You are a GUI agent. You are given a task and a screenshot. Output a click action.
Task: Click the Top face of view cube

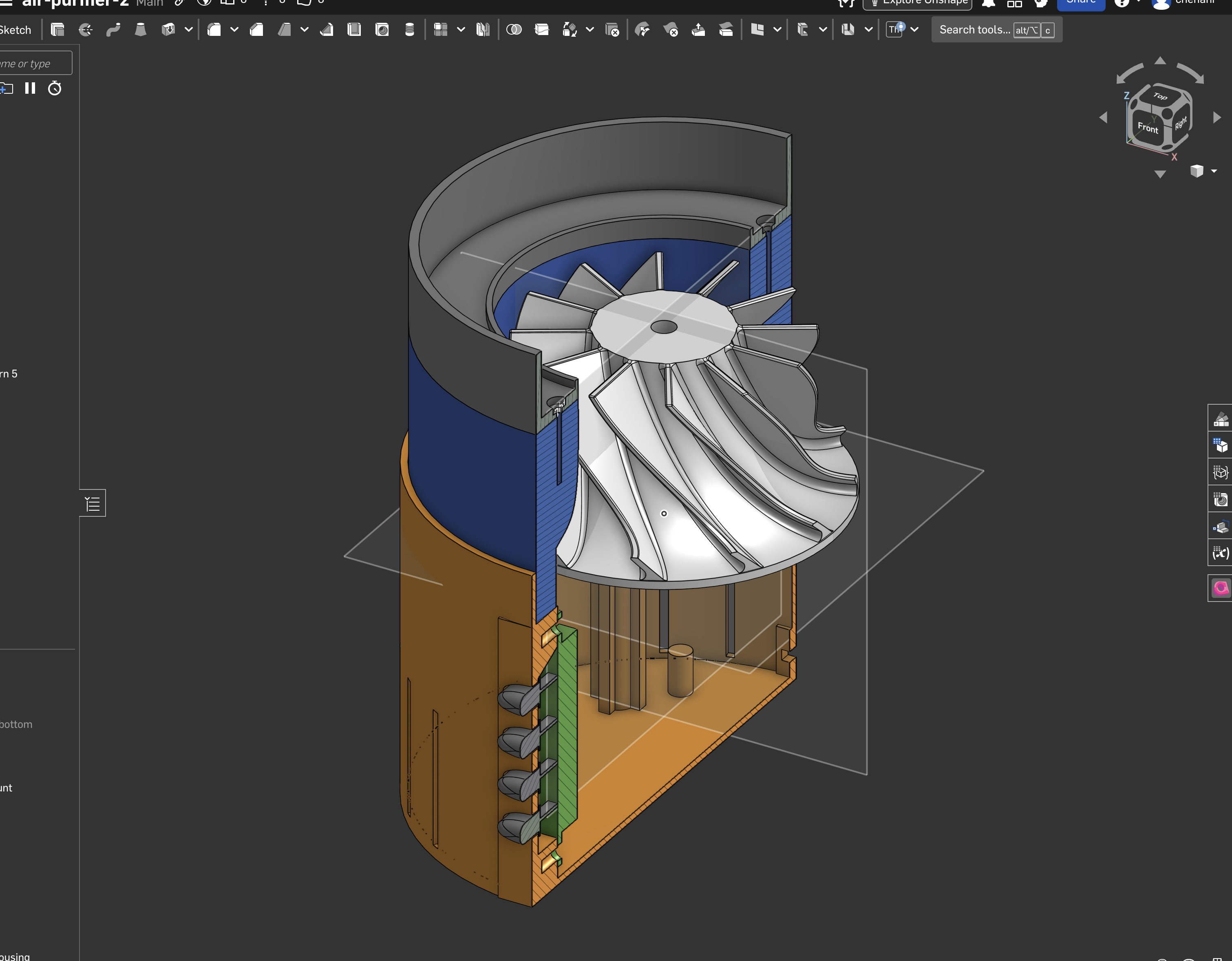[1161, 97]
